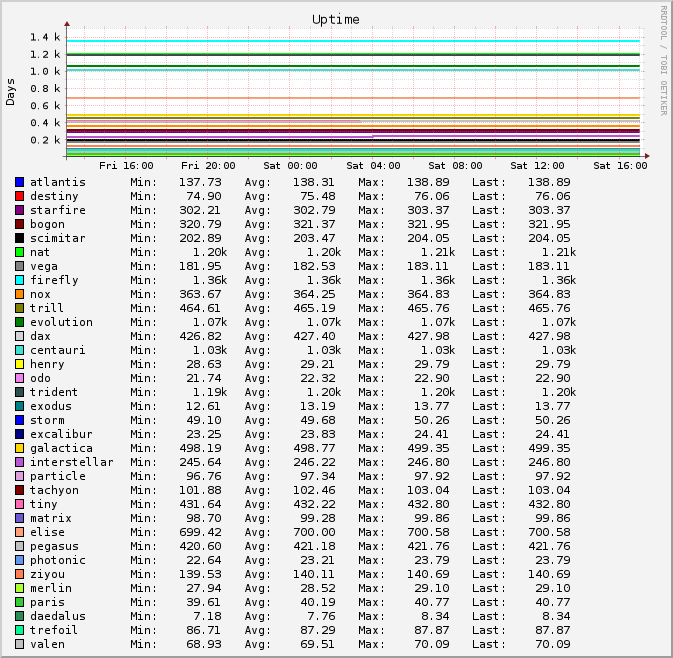Click the atlantis legend color swatch

(19, 182)
